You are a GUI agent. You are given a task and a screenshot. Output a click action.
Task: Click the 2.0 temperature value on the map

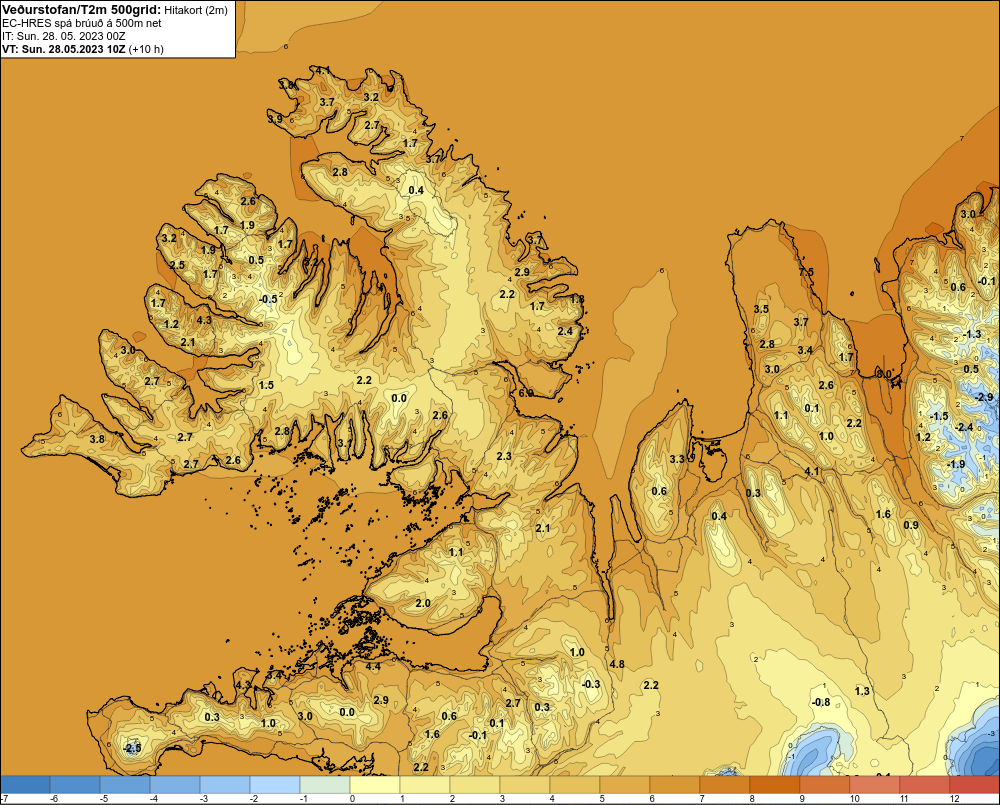point(423,603)
